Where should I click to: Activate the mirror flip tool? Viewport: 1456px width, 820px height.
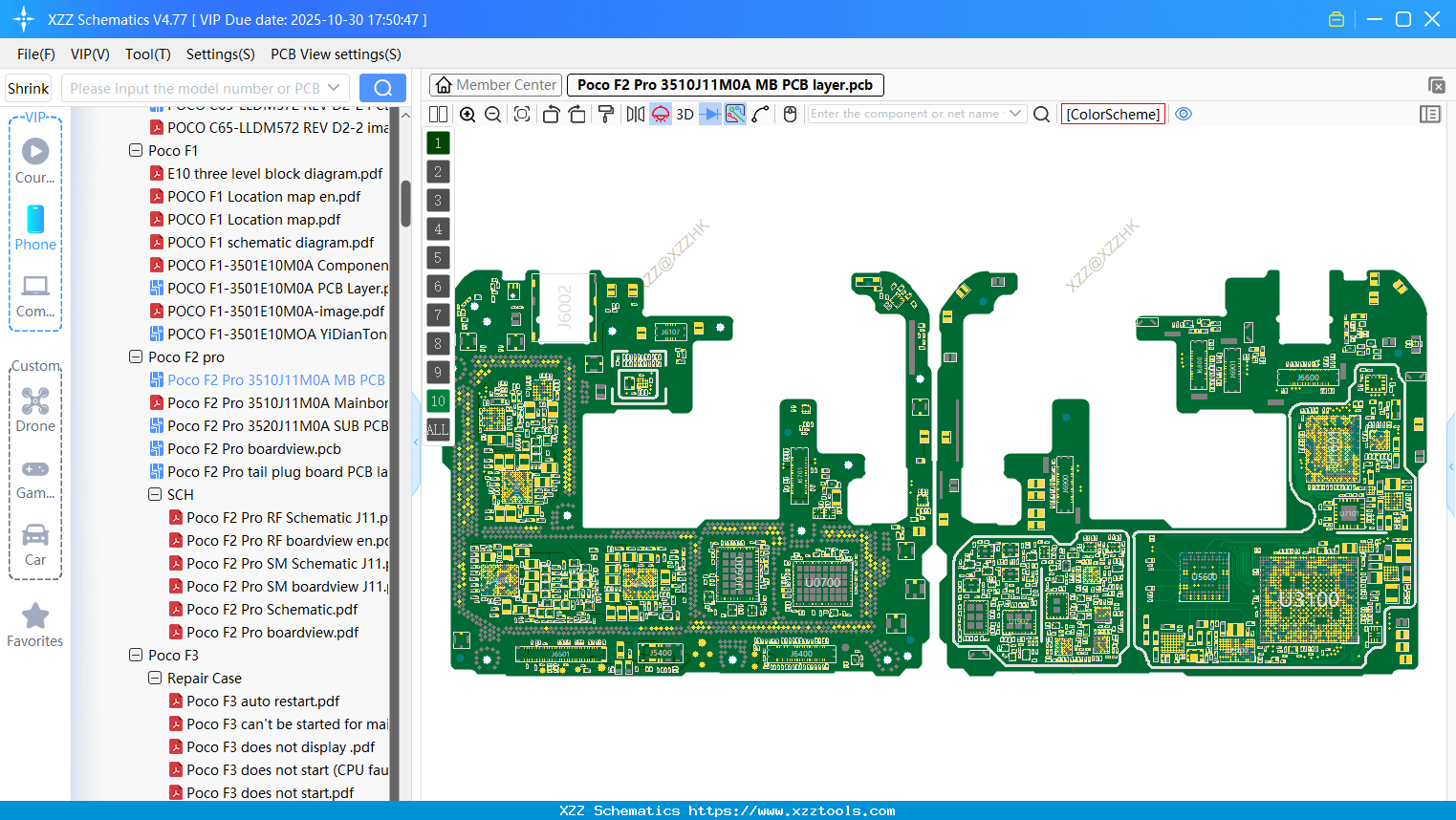pos(636,114)
